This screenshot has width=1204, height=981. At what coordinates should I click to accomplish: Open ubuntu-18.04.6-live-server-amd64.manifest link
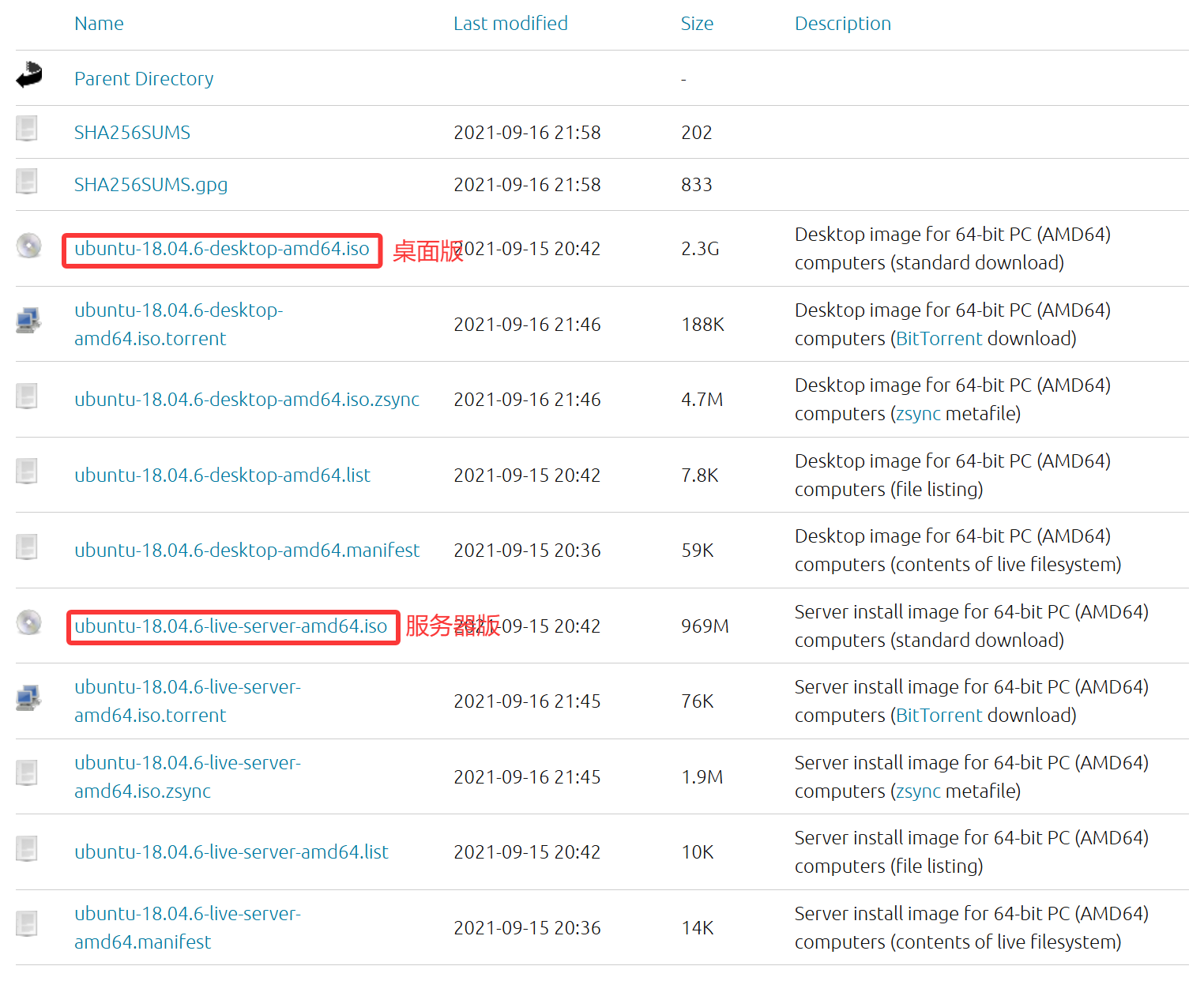point(187,928)
